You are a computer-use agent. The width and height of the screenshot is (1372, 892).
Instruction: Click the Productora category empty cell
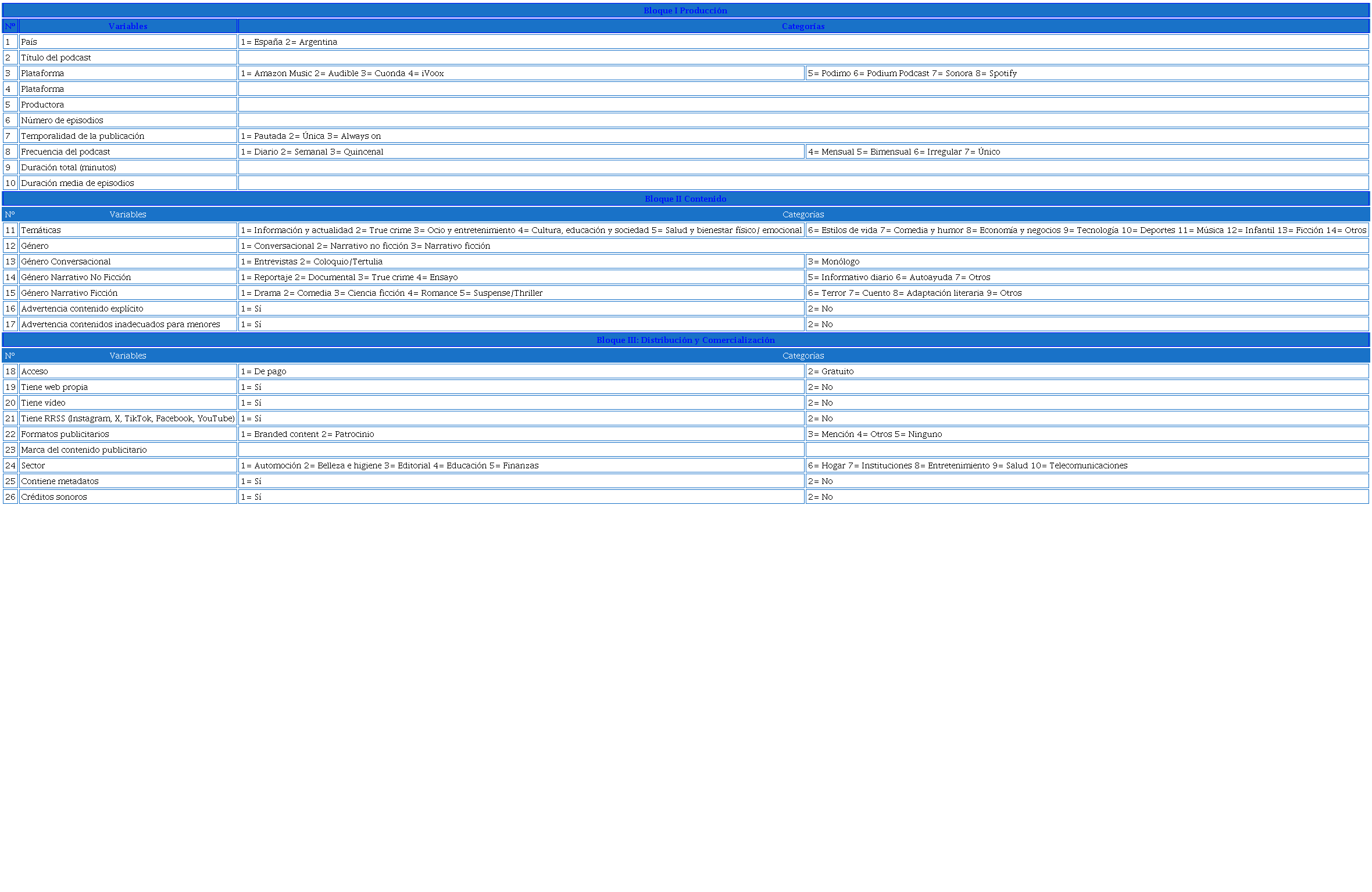coord(803,105)
